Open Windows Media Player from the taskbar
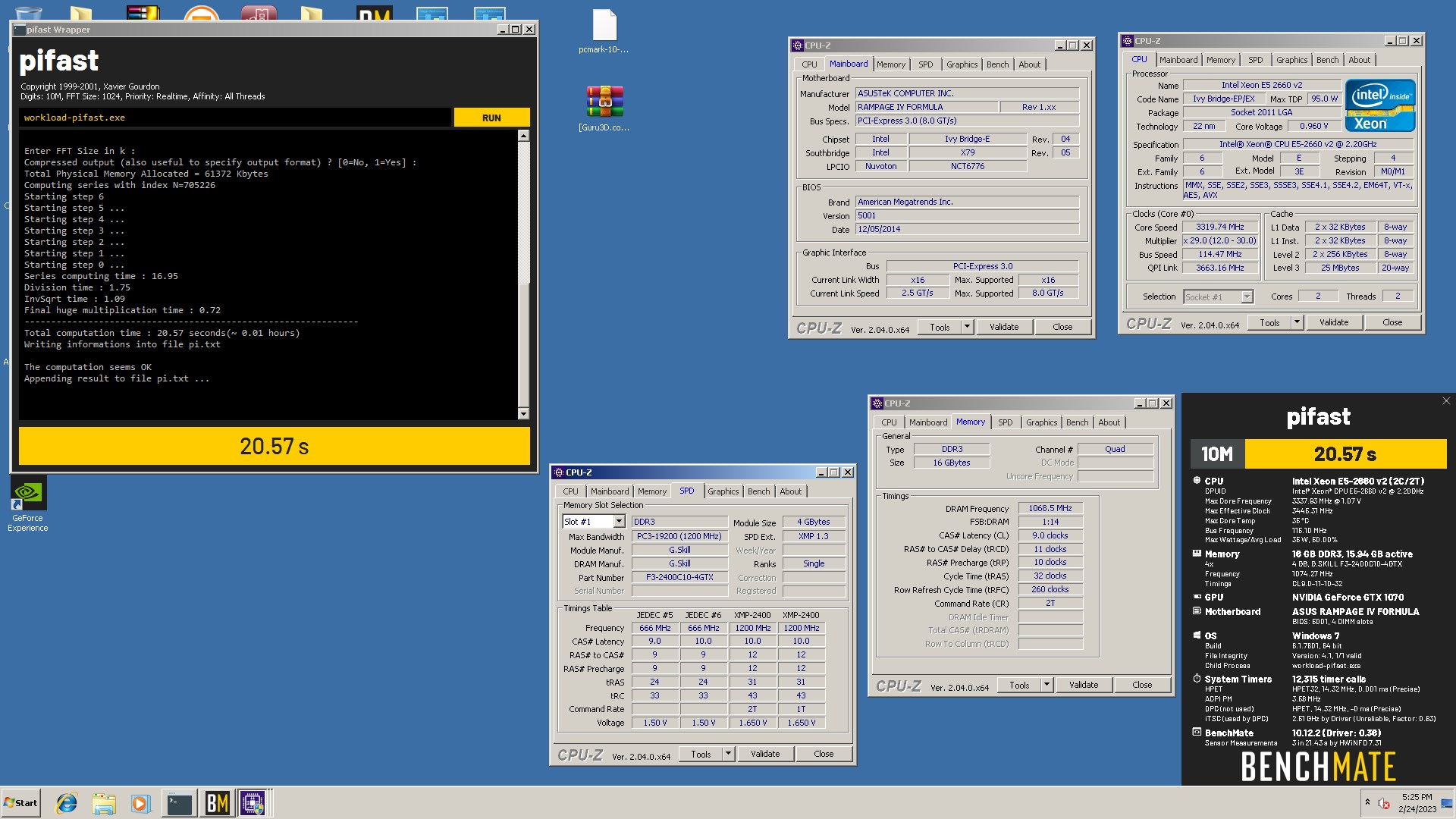Viewport: 1456px width, 819px height. point(140,803)
